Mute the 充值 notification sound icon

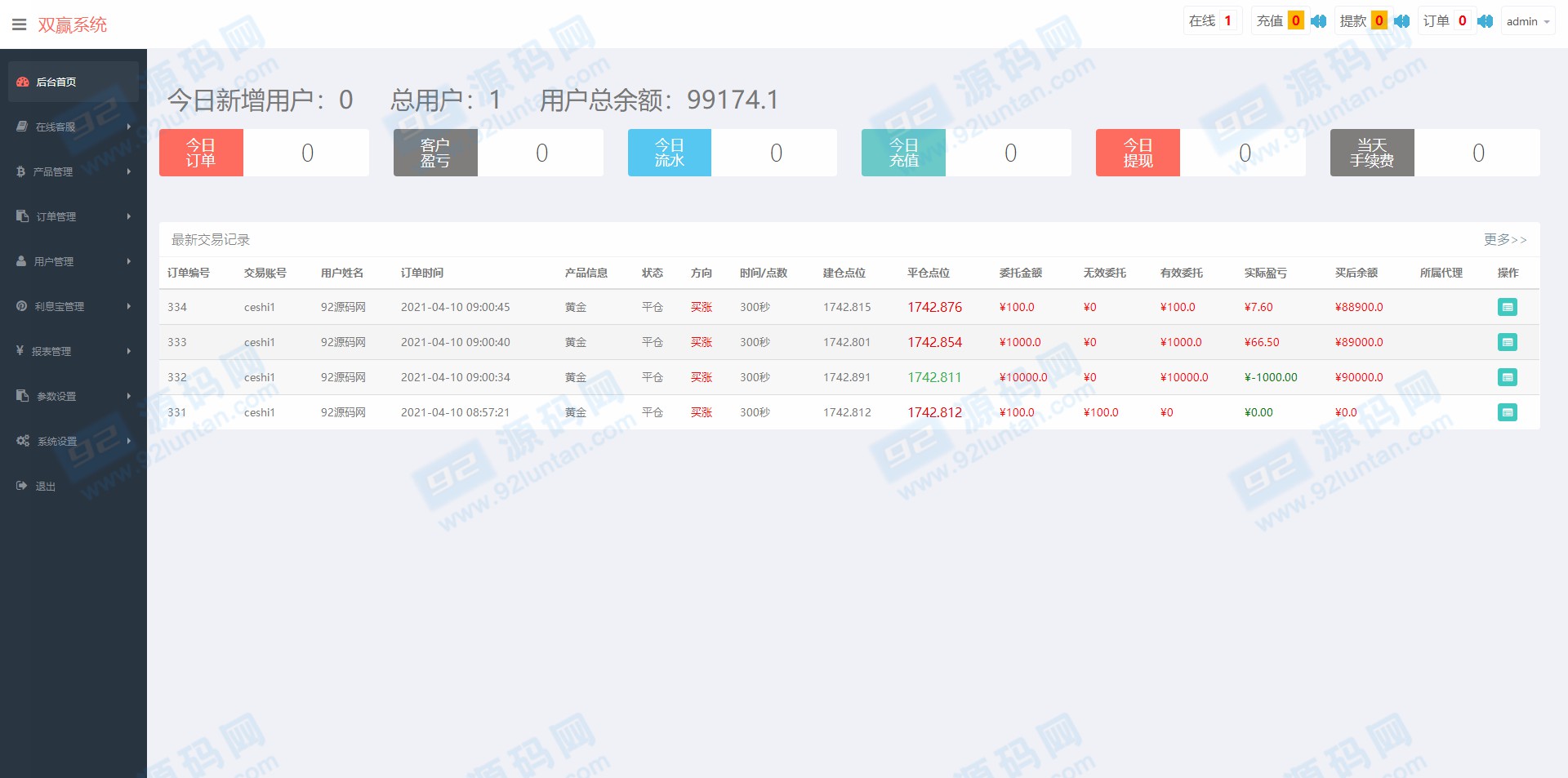(1318, 21)
